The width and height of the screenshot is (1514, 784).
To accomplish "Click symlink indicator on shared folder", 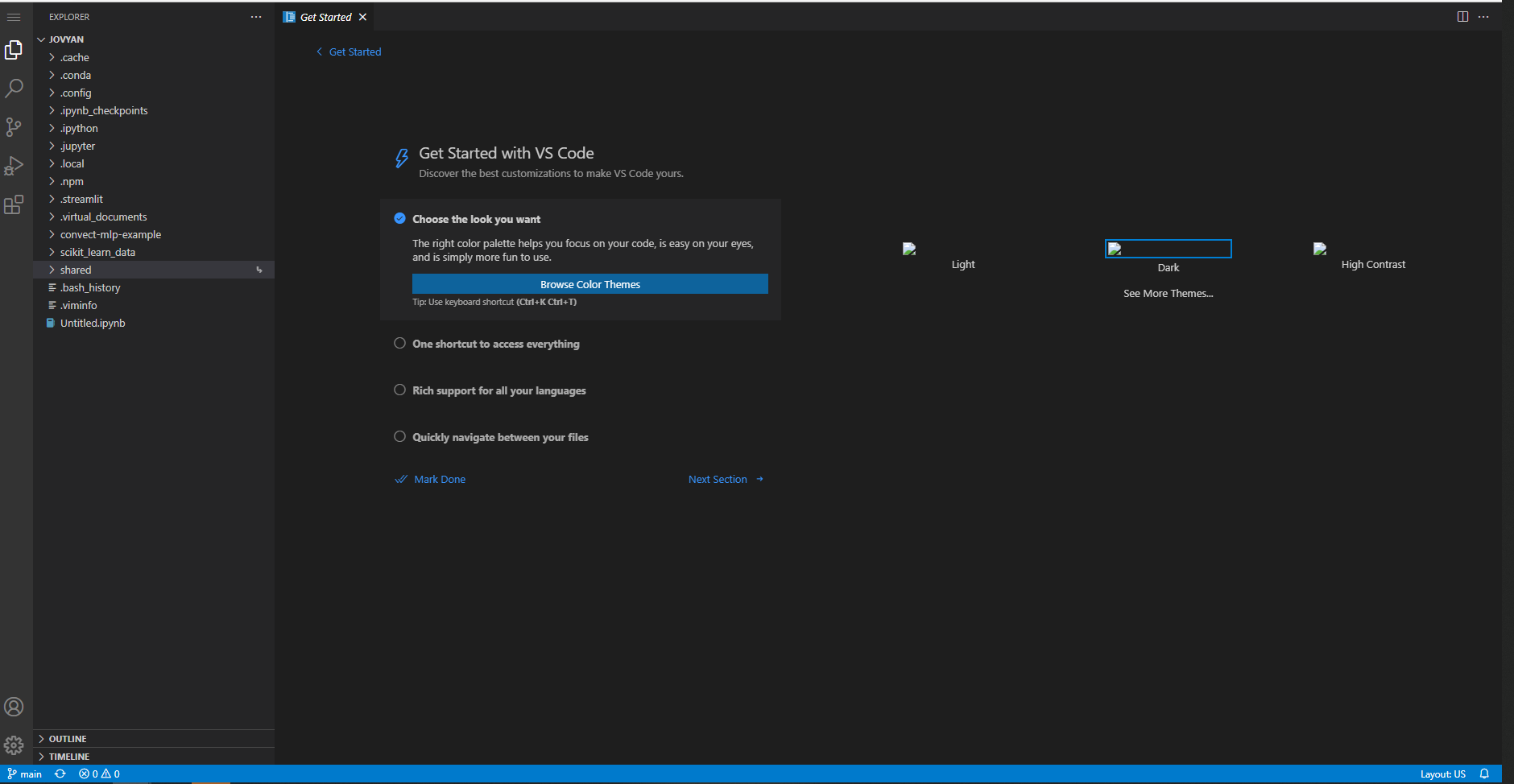I will 259,270.
